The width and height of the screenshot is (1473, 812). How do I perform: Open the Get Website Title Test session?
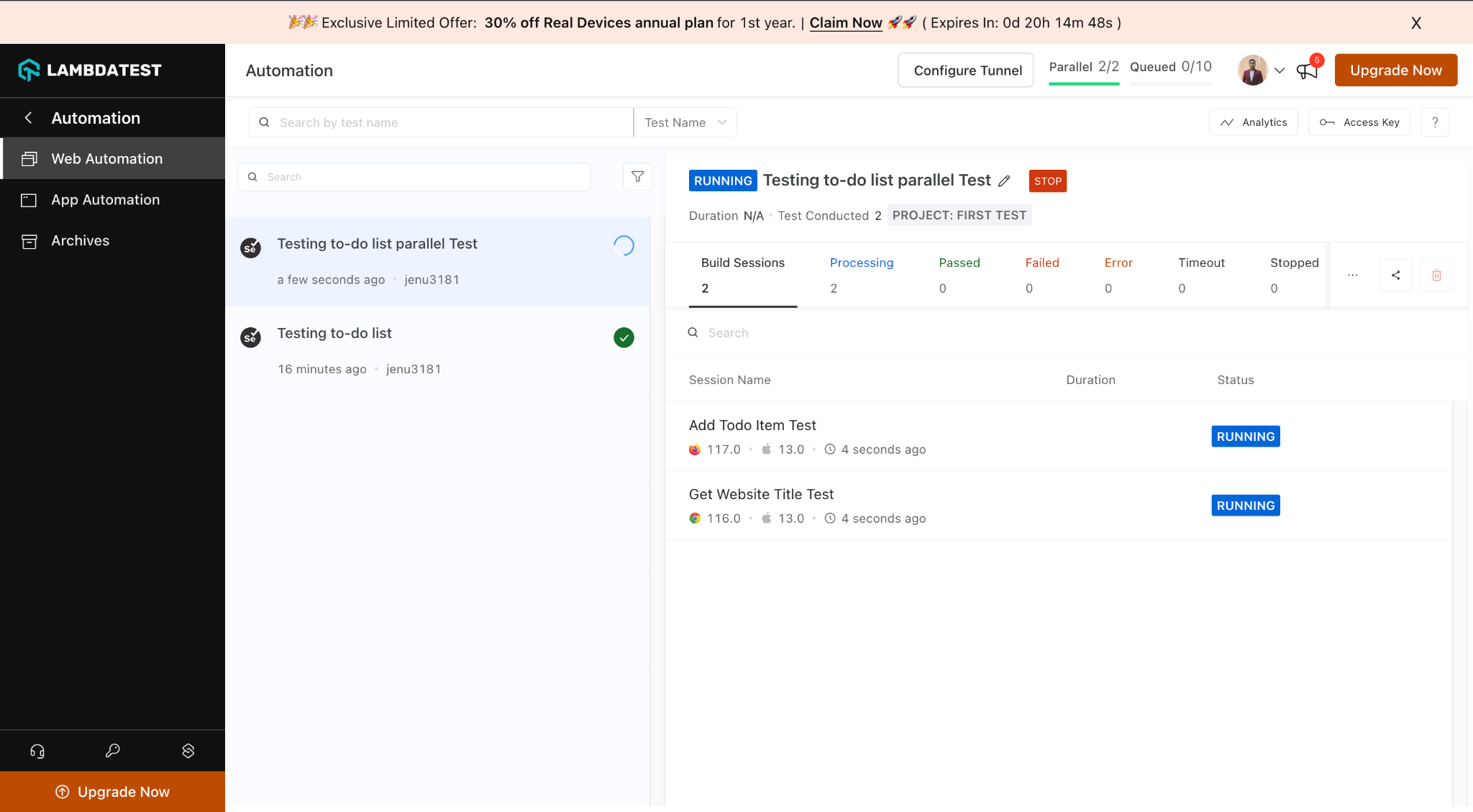(x=1059, y=506)
